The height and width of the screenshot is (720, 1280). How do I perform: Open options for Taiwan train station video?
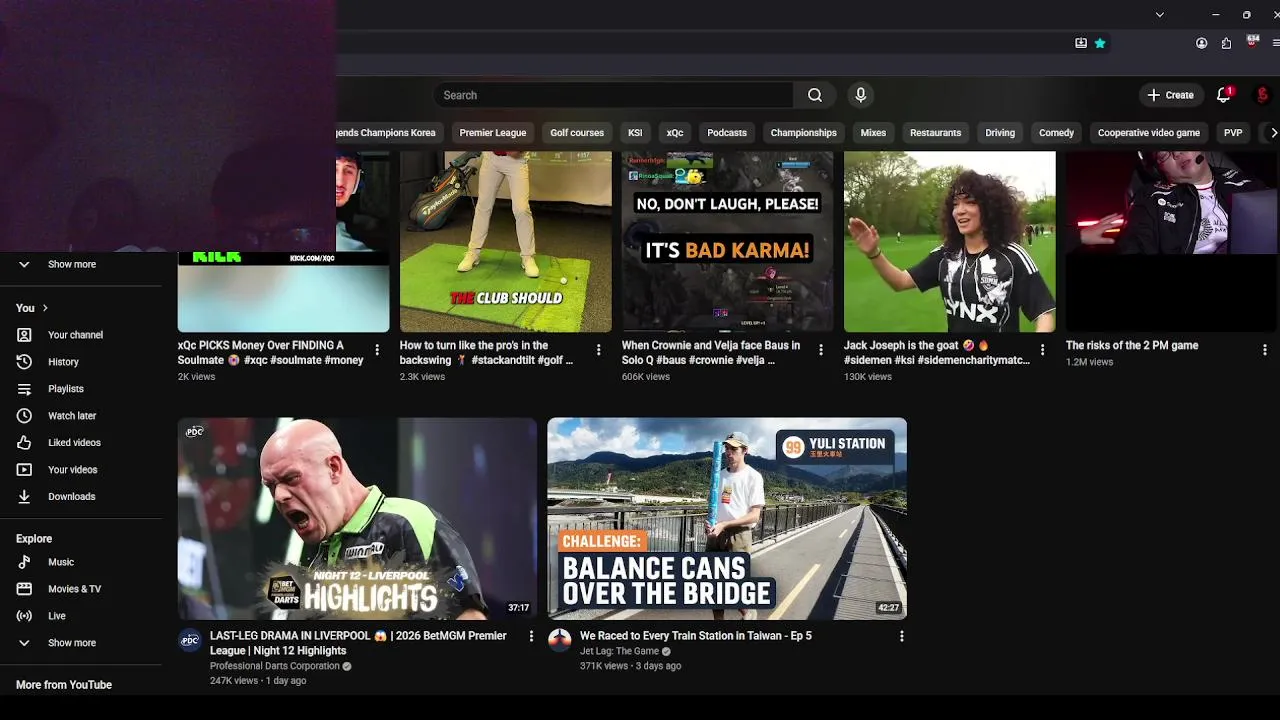tap(901, 637)
